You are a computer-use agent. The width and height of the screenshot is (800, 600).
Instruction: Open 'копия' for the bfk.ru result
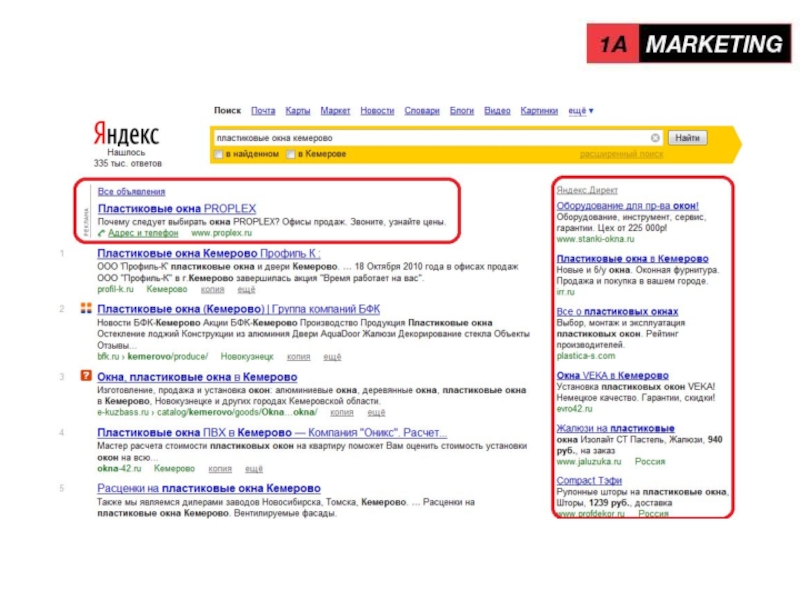click(298, 357)
